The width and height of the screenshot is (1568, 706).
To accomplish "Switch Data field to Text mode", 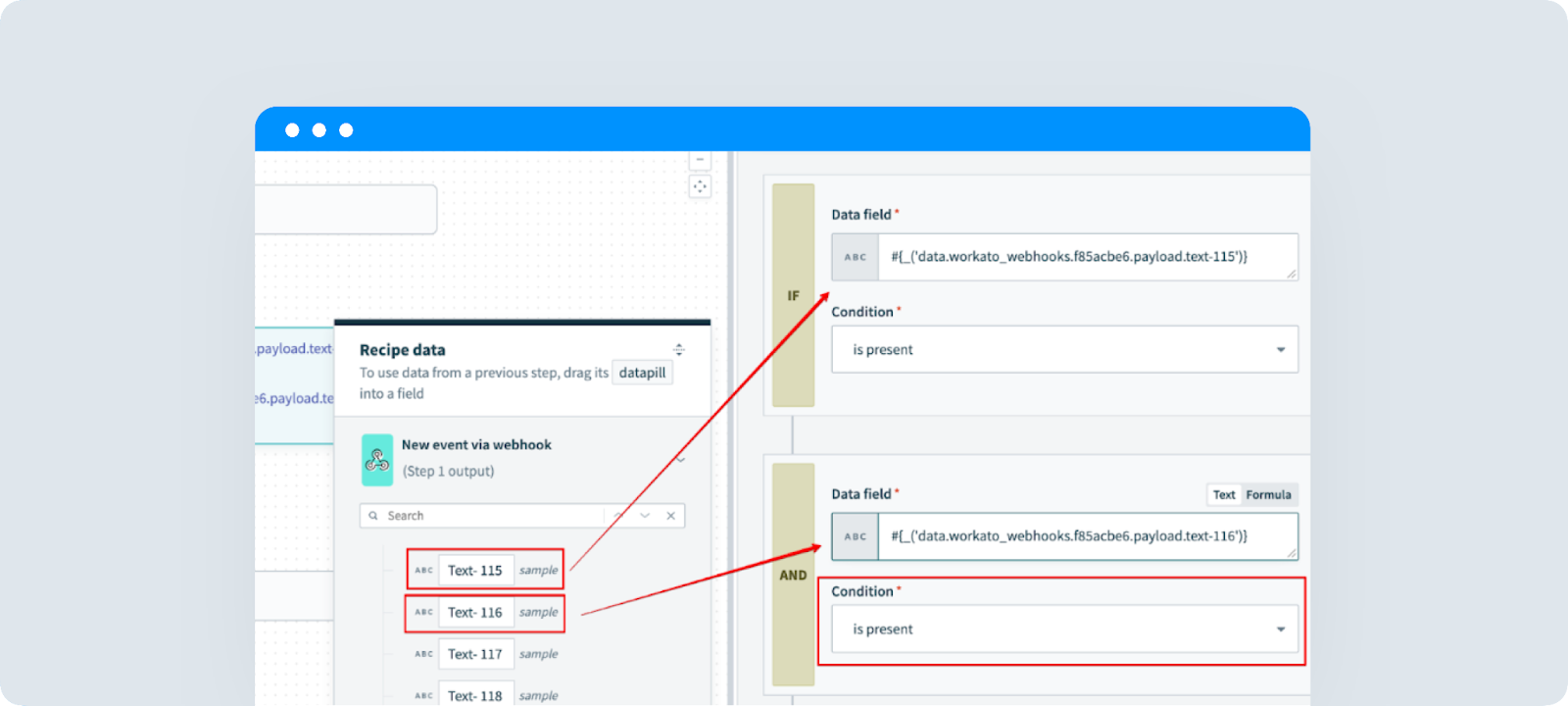I will 1224,495.
